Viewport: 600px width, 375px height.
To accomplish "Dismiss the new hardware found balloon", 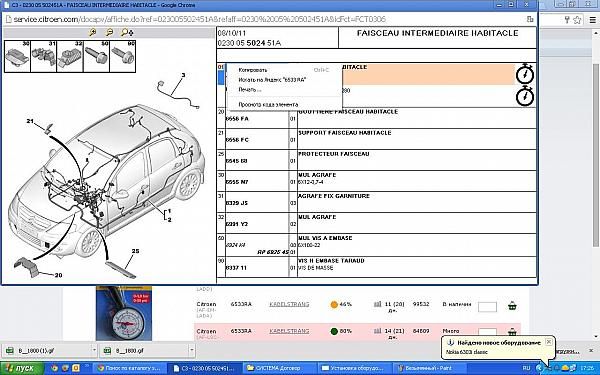I will coord(548,342).
